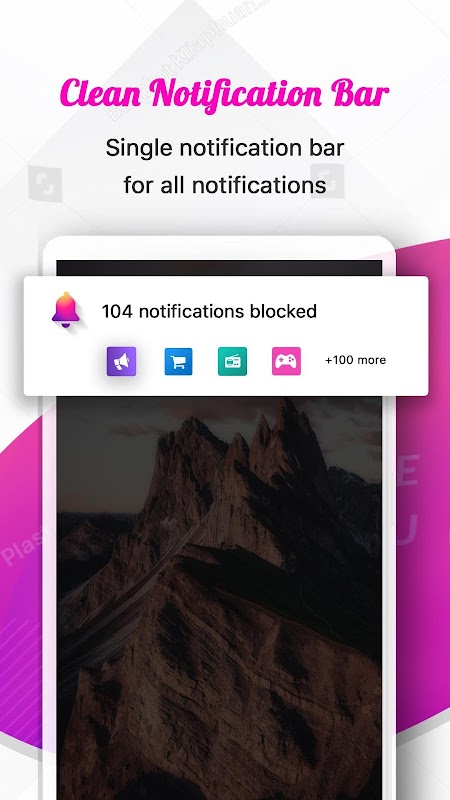Viewport: 450px width, 800px height.
Task: Open the '104 notifications blocked' message
Action: [x=209, y=311]
